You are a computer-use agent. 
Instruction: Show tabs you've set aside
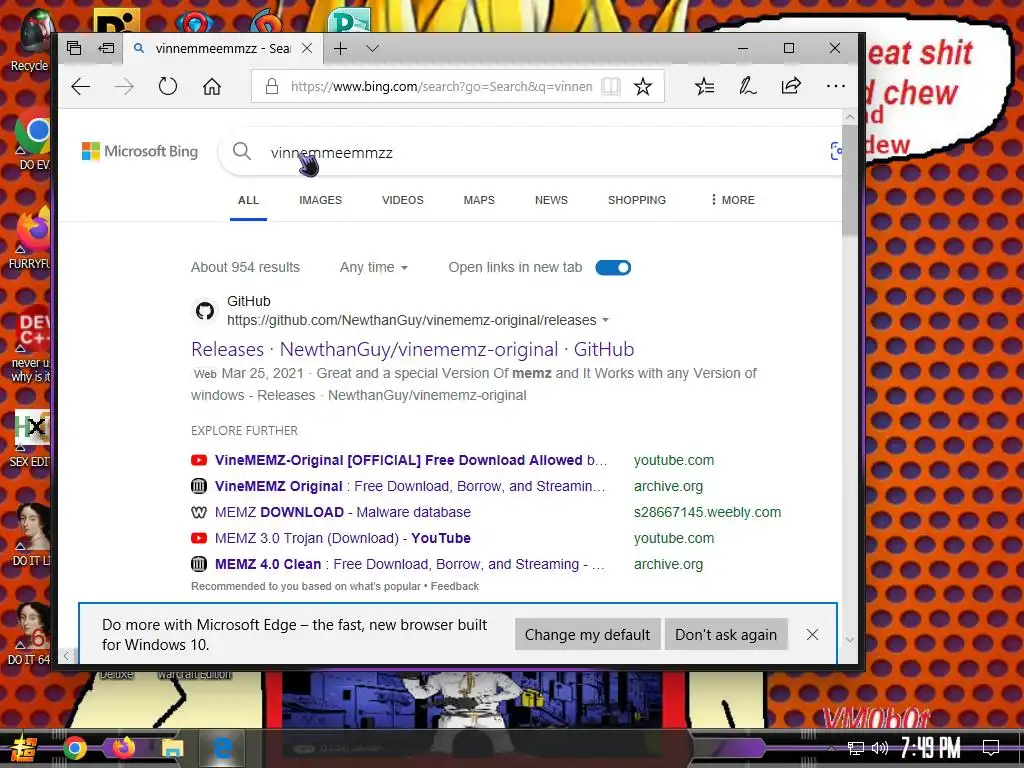(x=74, y=48)
